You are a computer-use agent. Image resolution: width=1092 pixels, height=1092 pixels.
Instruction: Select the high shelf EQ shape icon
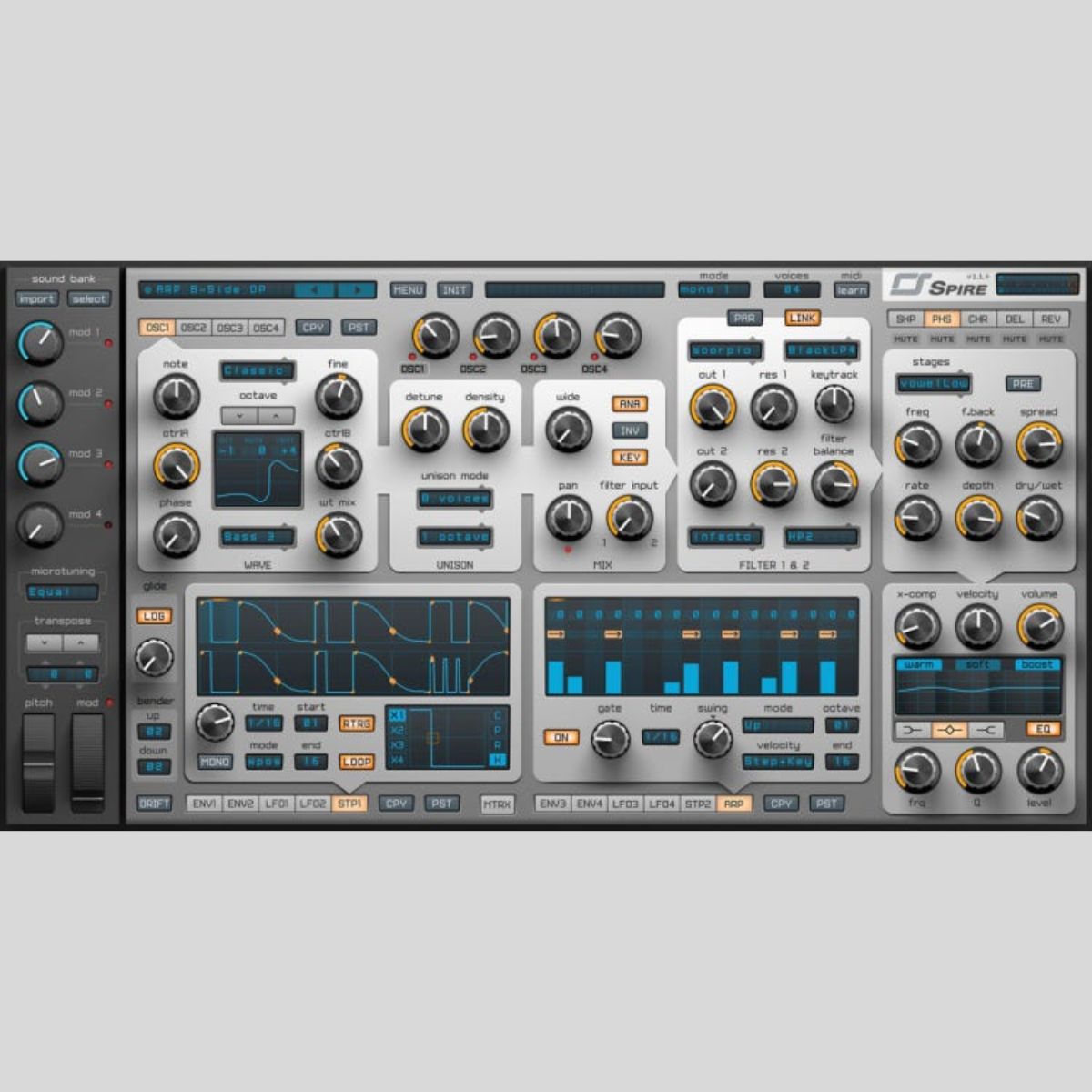[986, 730]
